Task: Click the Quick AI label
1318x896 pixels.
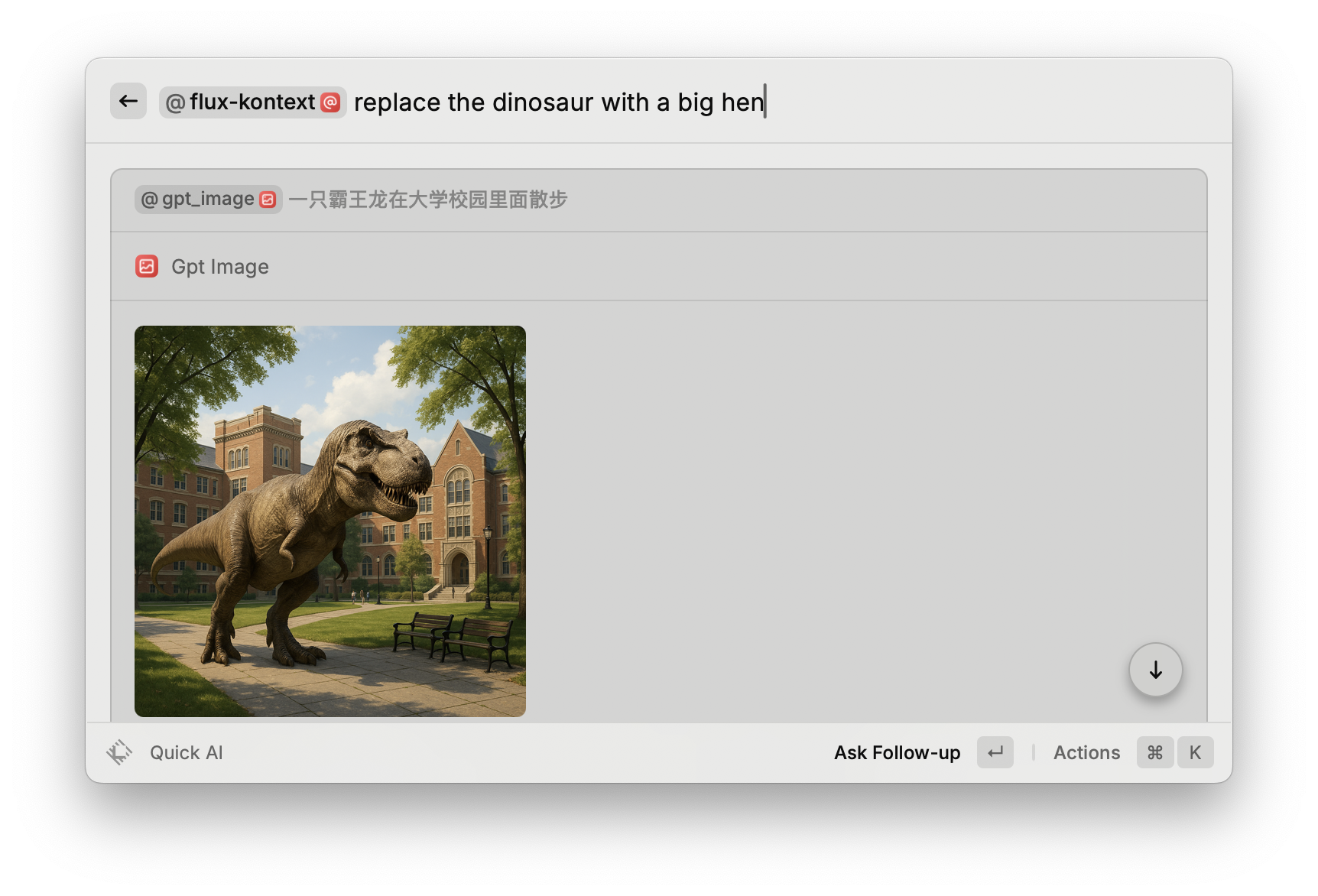Action: point(187,752)
